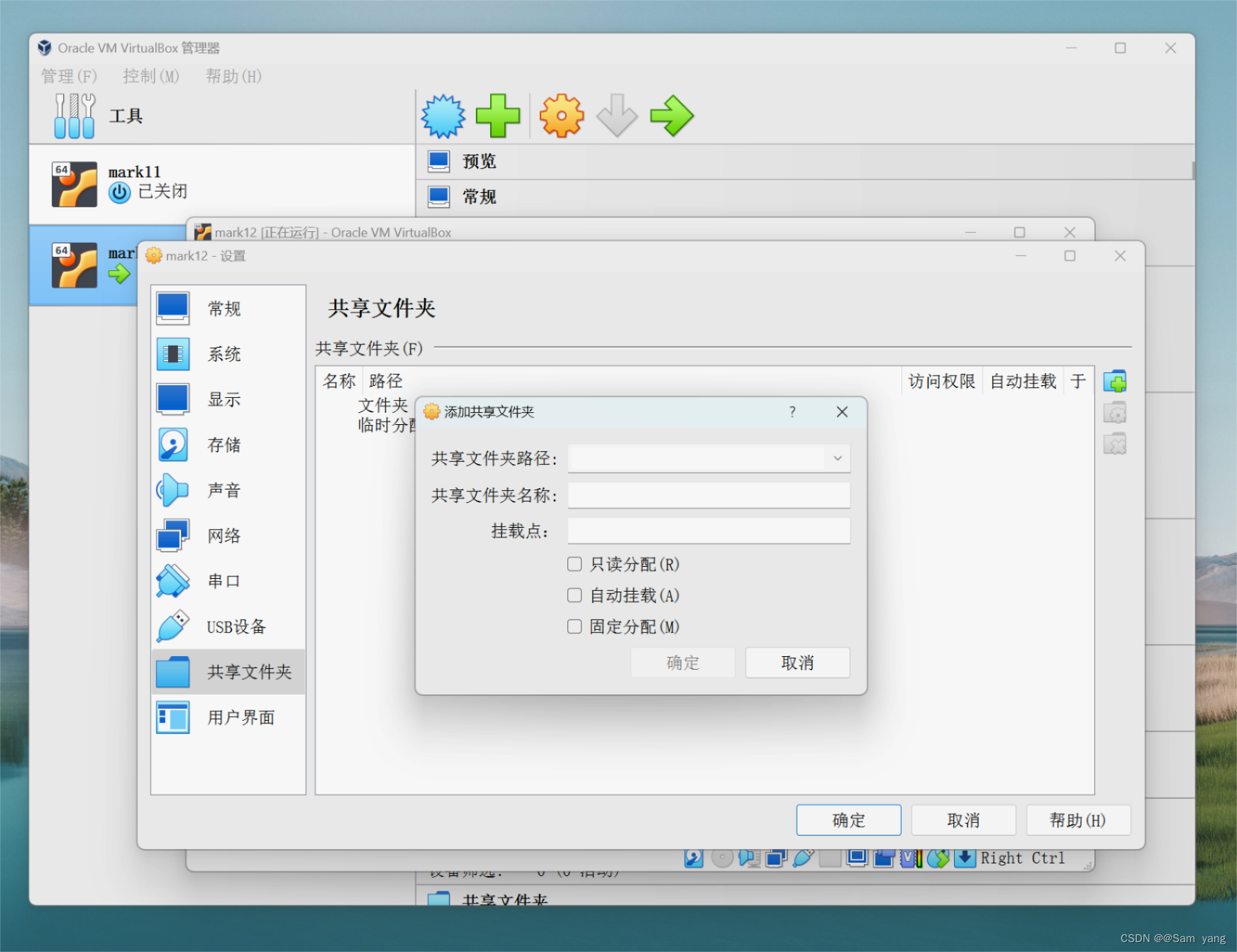The width and height of the screenshot is (1237, 952).
Task: Open the 用户界面 settings category
Action: click(228, 717)
